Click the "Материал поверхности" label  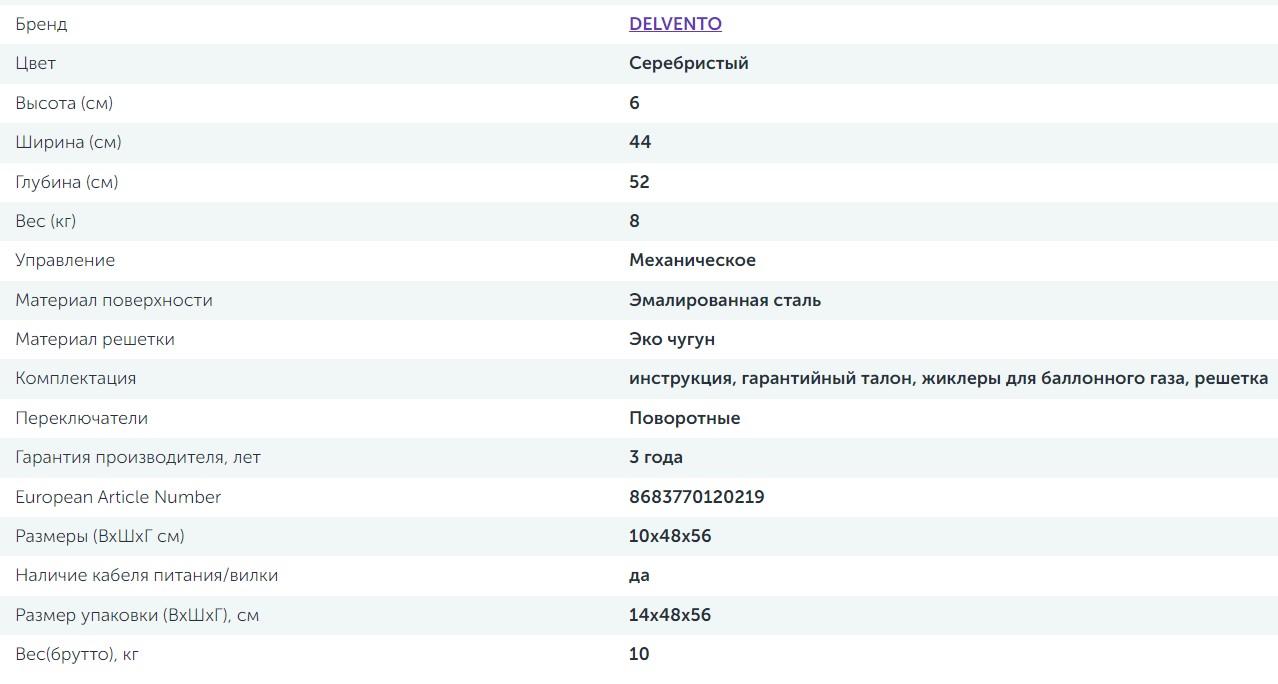(114, 300)
